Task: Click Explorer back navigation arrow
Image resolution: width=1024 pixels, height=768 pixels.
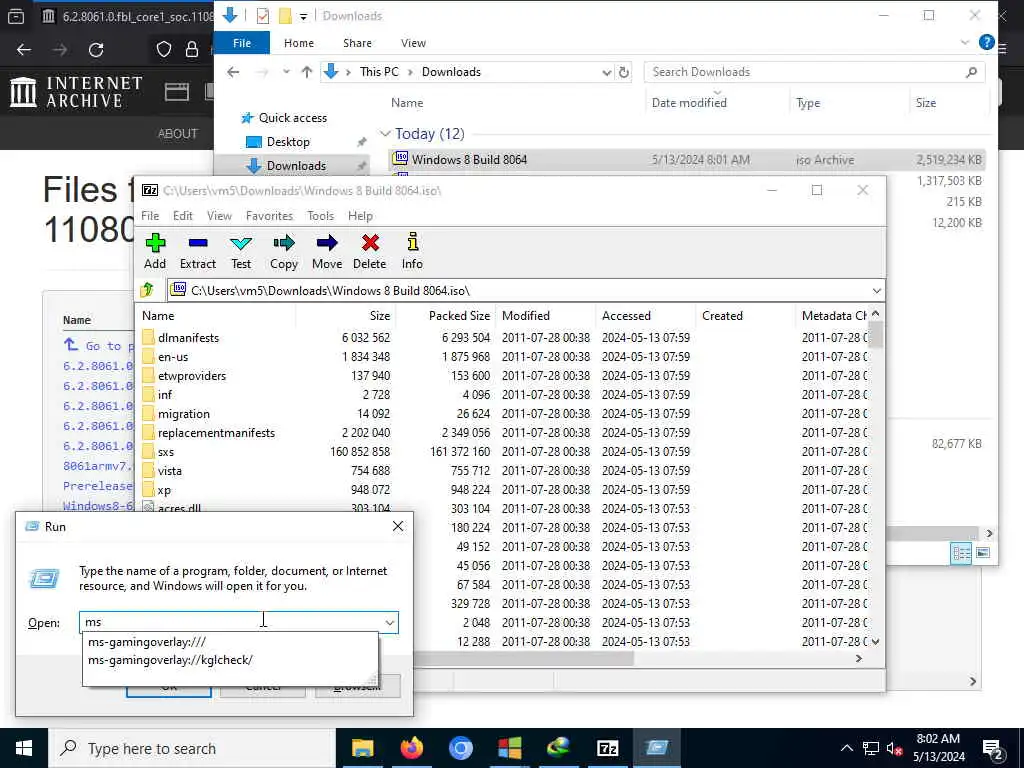Action: 233,72
